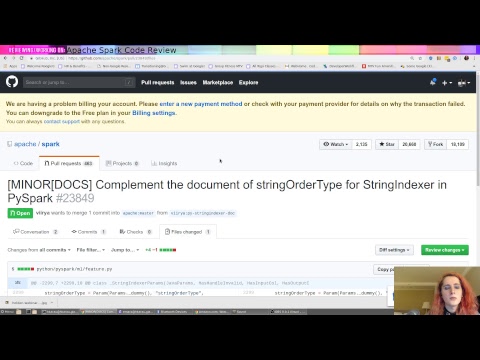This screenshot has width=480, height=360.
Task: Open the Checks tab of the pull request
Action: [136, 232]
